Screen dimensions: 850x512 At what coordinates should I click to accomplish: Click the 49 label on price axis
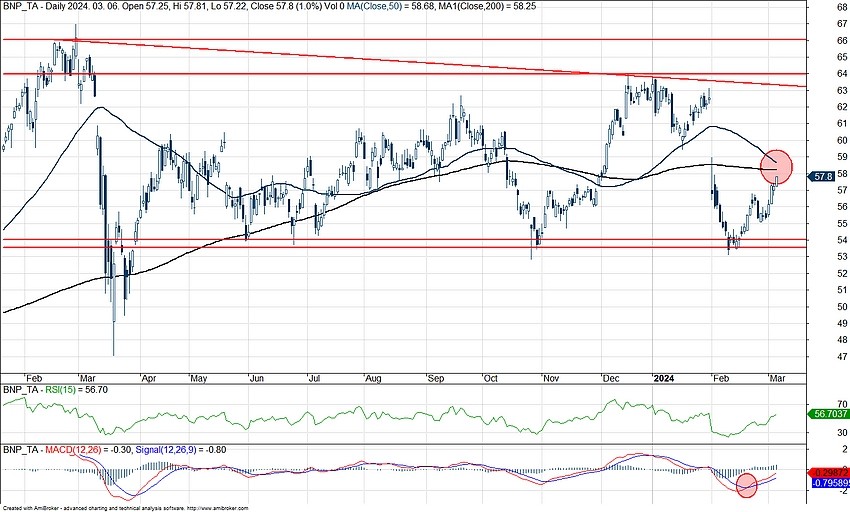pyautogui.click(x=842, y=323)
